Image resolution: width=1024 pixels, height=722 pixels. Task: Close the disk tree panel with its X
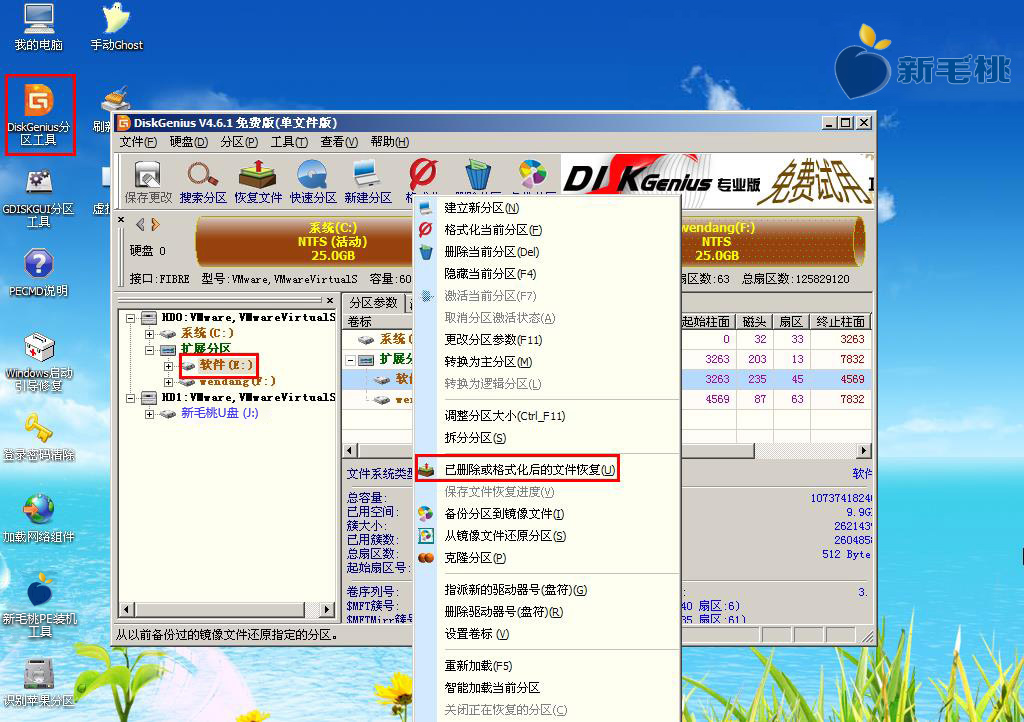[x=330, y=300]
